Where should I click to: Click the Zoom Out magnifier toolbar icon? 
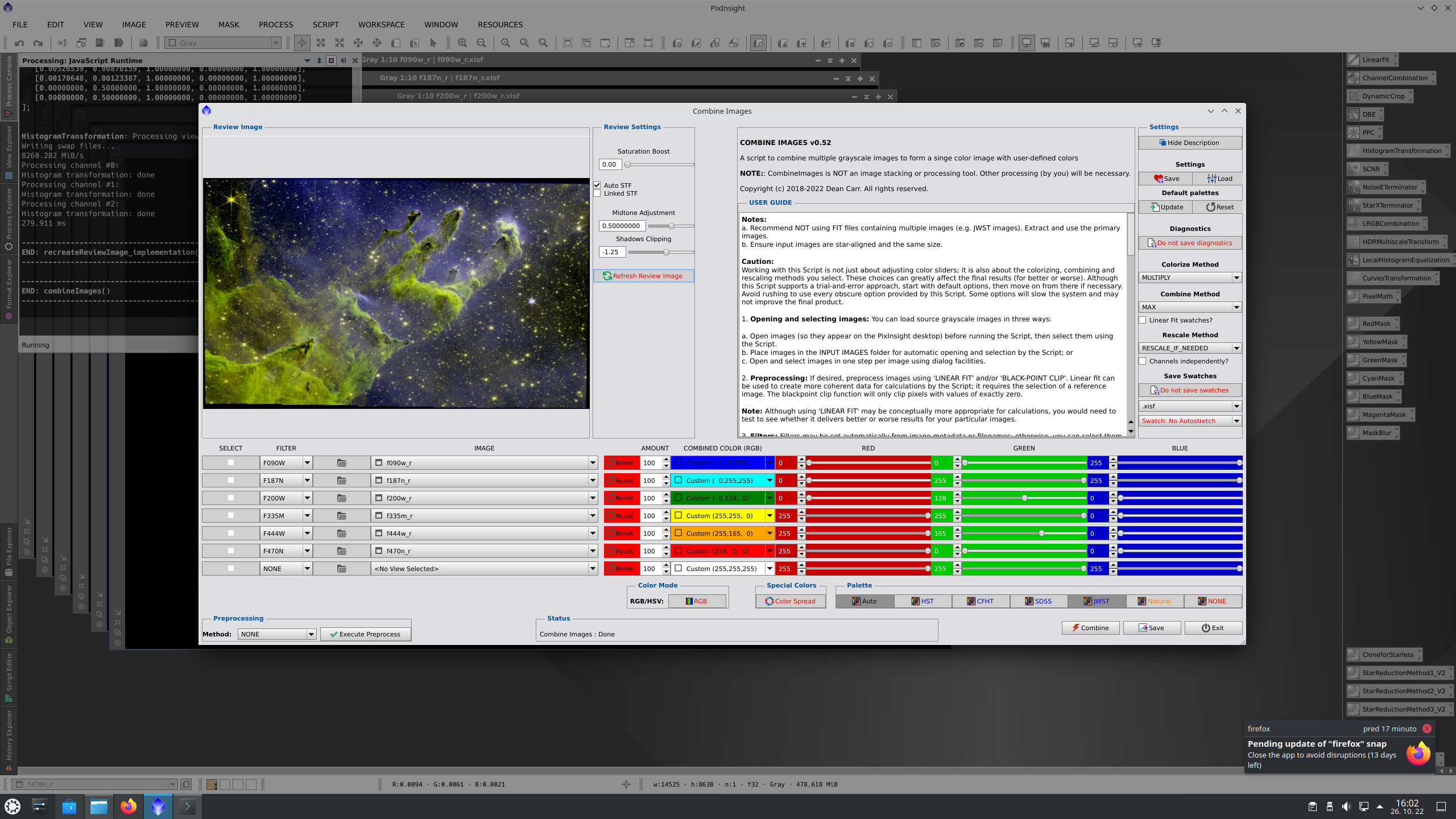(x=481, y=43)
